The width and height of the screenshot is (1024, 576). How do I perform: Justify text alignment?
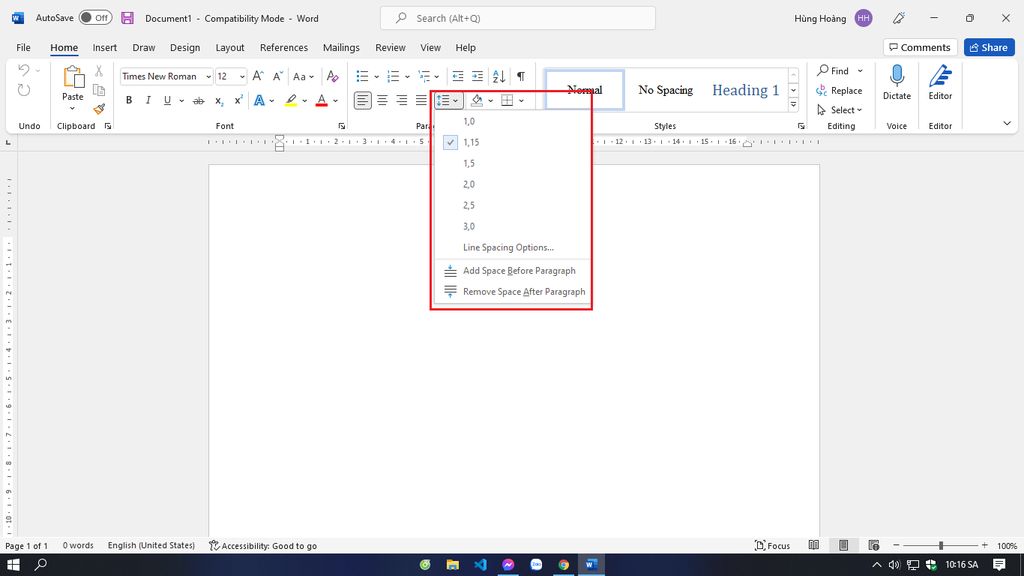[x=421, y=101]
